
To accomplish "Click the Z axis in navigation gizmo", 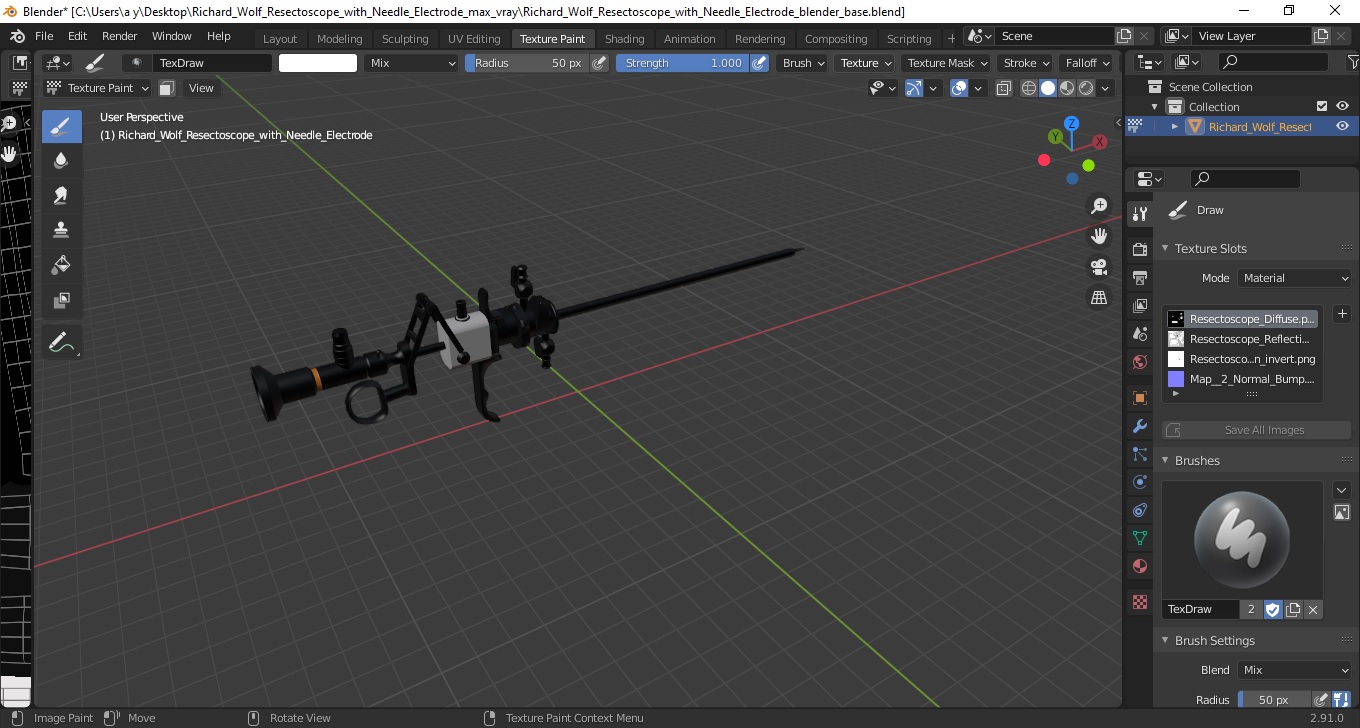I will pyautogui.click(x=1071, y=124).
